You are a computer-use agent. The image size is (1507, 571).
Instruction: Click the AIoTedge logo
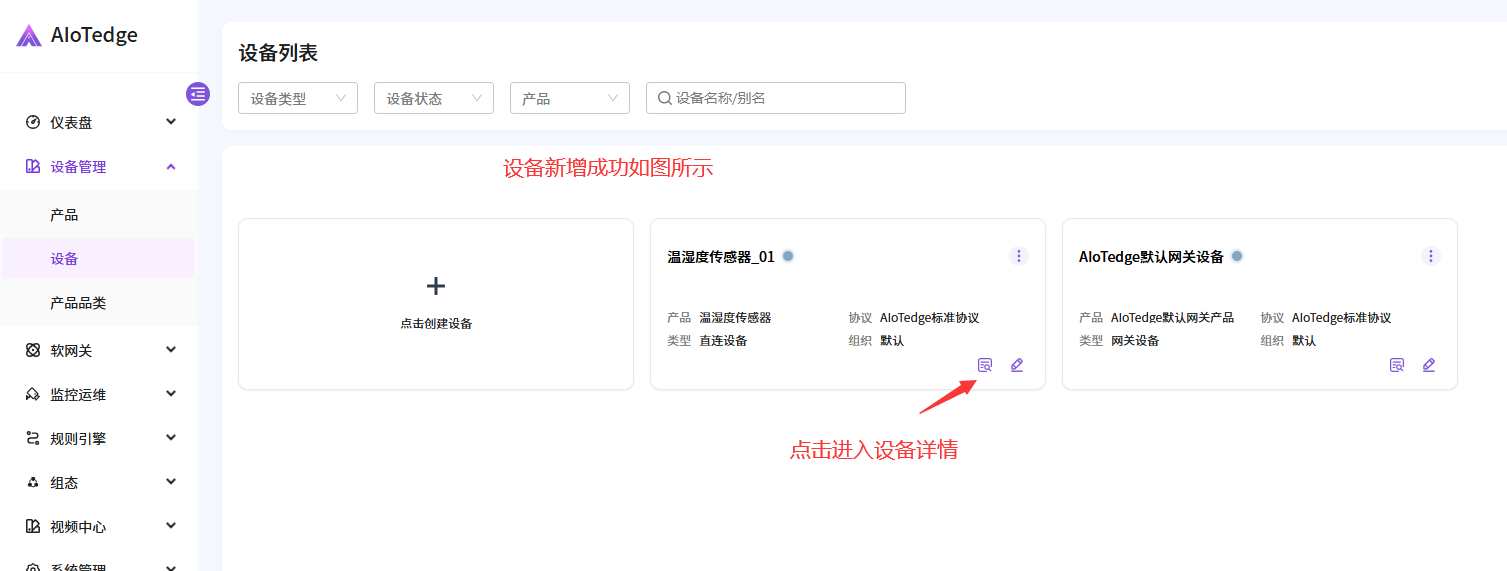point(78,36)
